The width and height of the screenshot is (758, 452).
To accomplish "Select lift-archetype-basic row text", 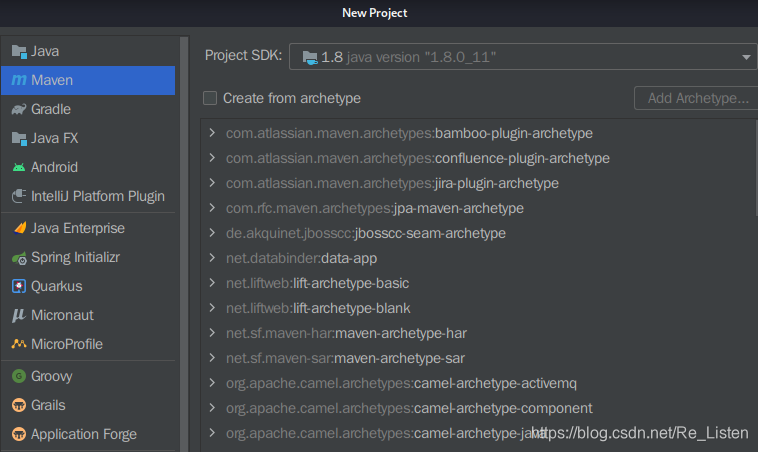I will 318,283.
